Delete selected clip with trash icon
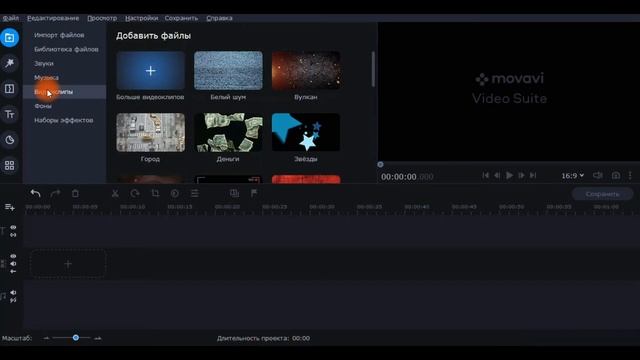640x360 pixels. pyautogui.click(x=75, y=193)
